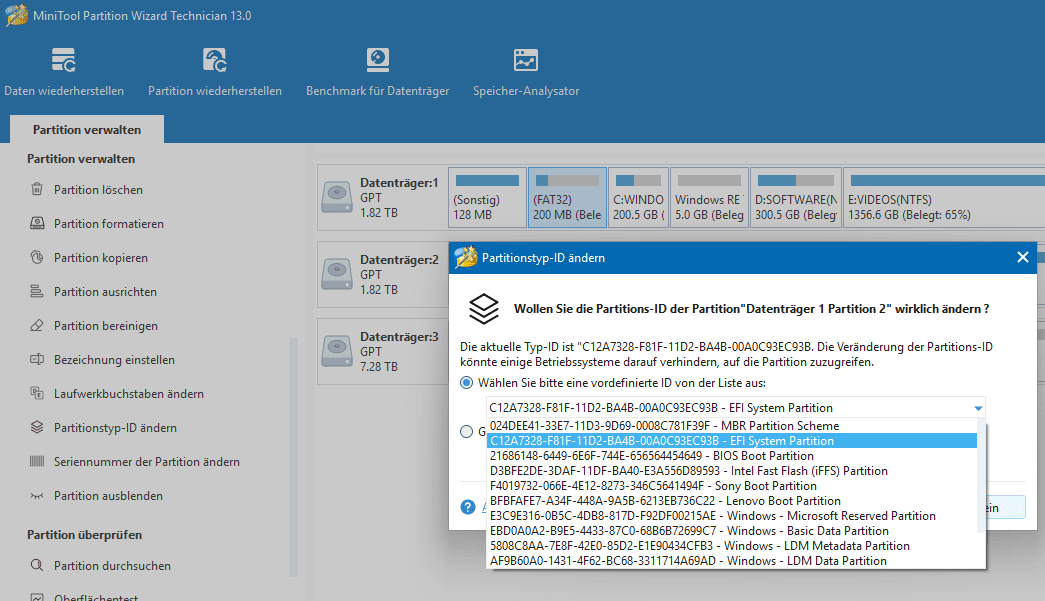
Task: Select the Windows RE 5.0 GB partition block
Action: (x=709, y=197)
